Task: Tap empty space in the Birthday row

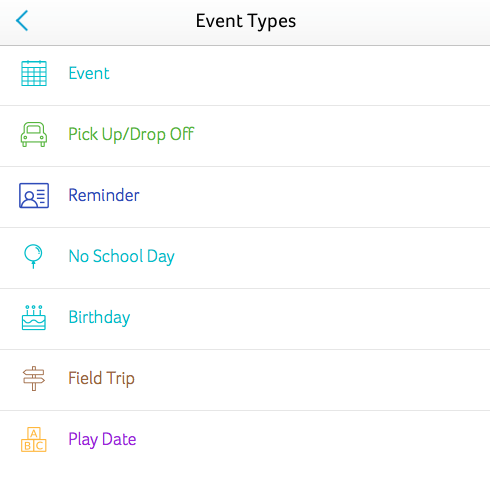Action: pyautogui.click(x=310, y=319)
